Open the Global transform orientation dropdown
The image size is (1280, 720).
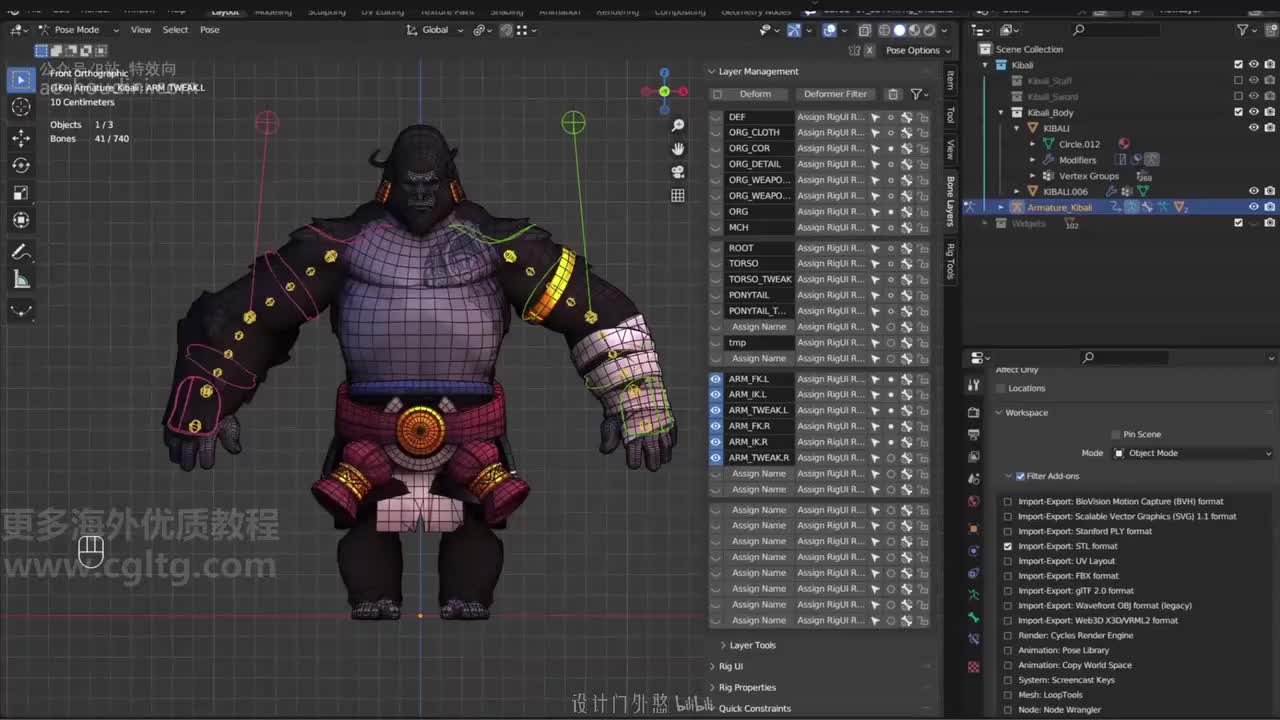[436, 30]
